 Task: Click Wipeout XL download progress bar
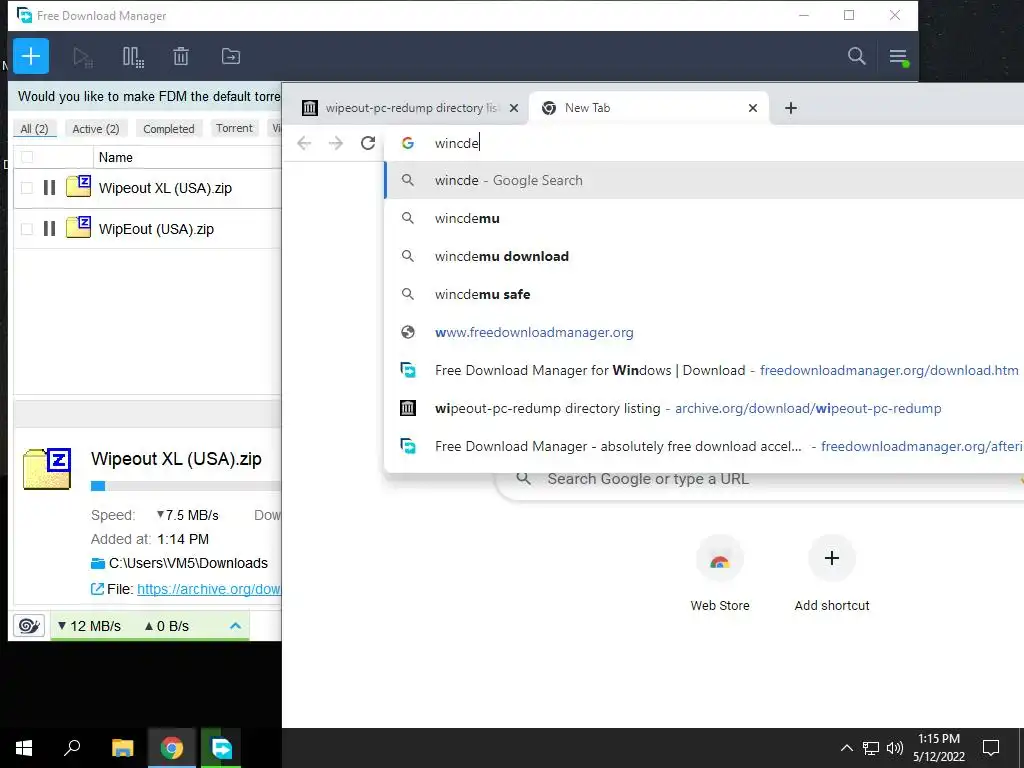186,485
